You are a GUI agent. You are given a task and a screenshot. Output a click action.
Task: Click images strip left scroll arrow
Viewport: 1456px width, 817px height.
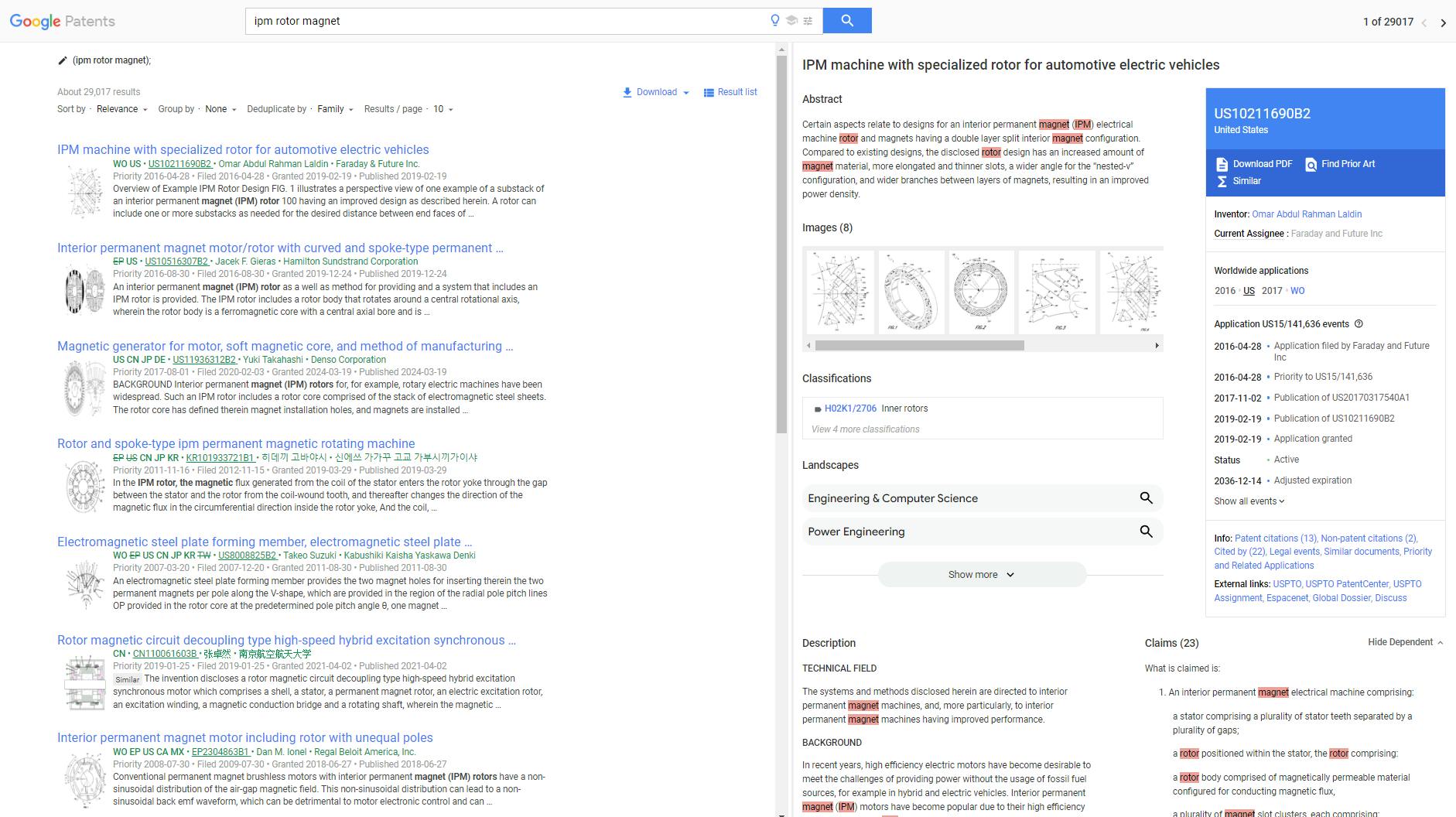point(808,346)
